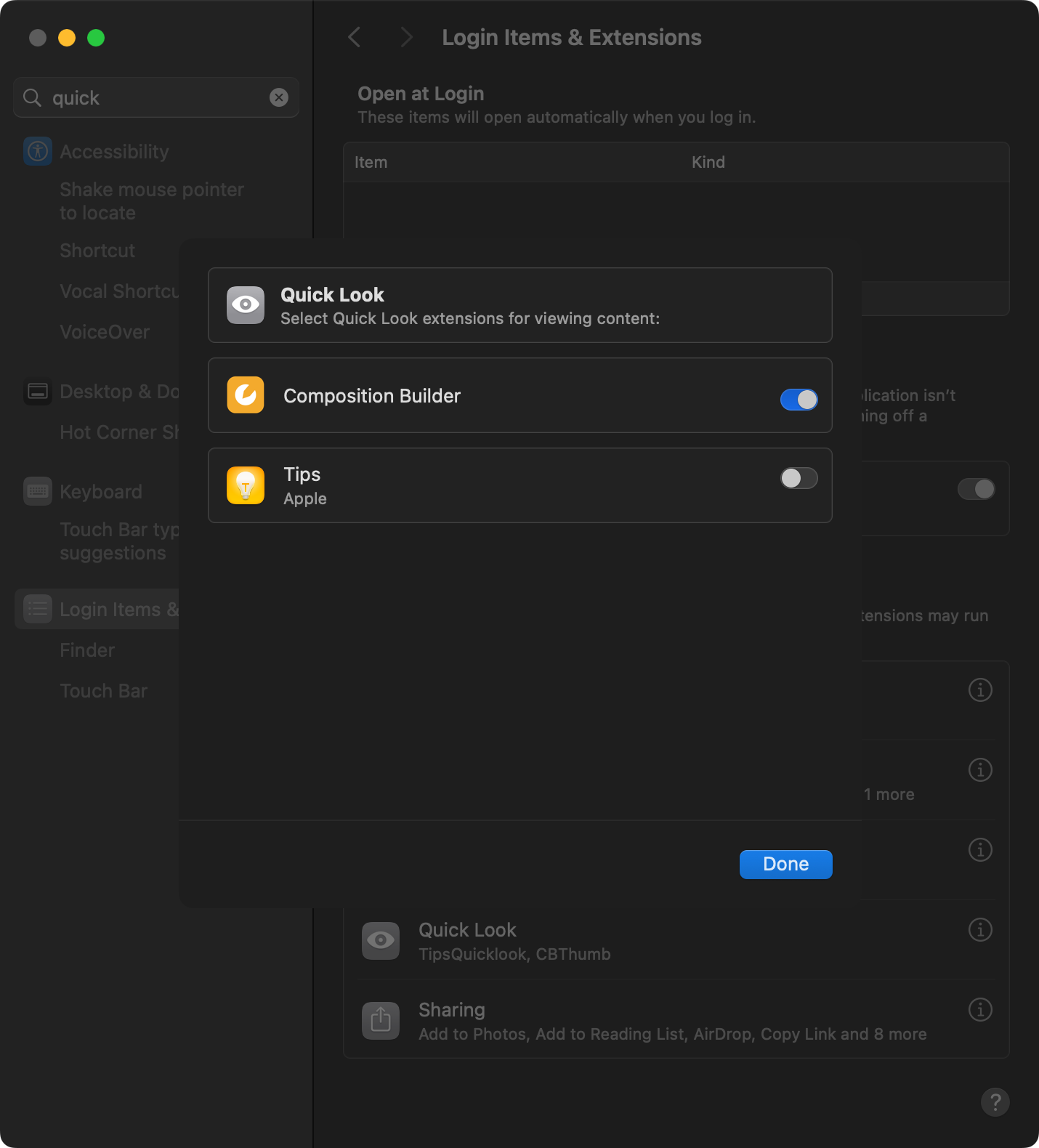Click "Select Quick Look extensions for viewing content:" text

tap(470, 318)
